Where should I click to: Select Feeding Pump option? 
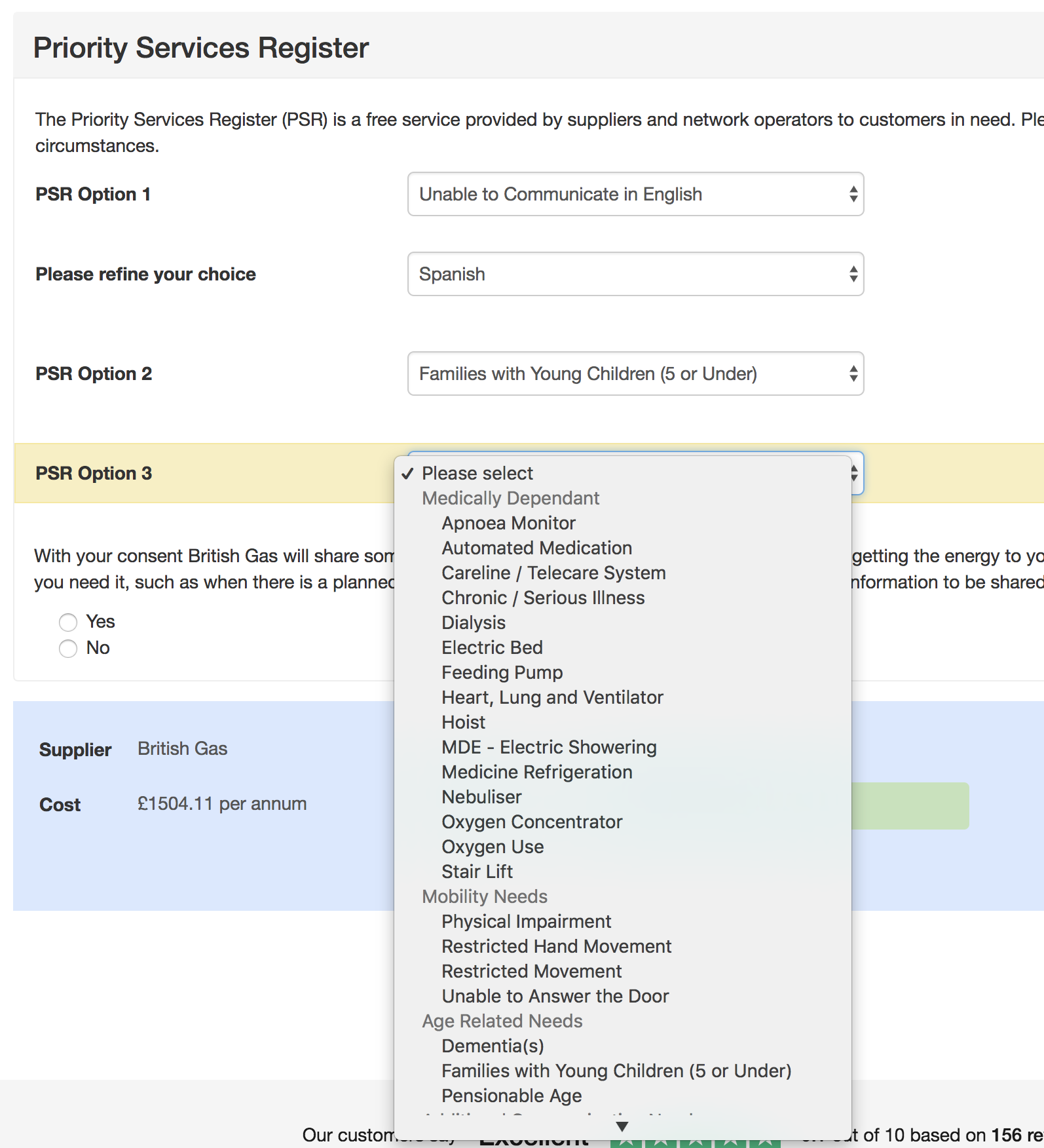pyautogui.click(x=623, y=672)
